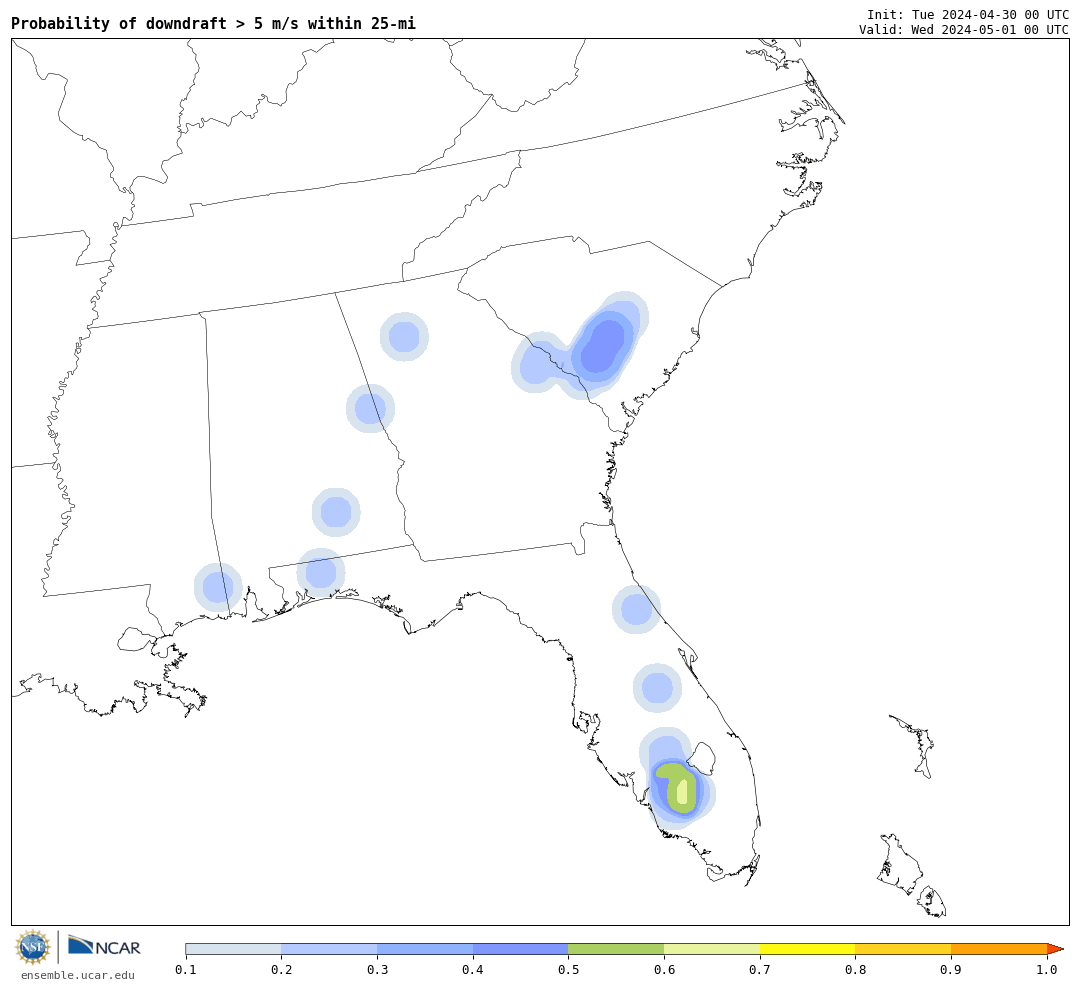Select the Init date text
The width and height of the screenshot is (1080, 988).
(968, 14)
